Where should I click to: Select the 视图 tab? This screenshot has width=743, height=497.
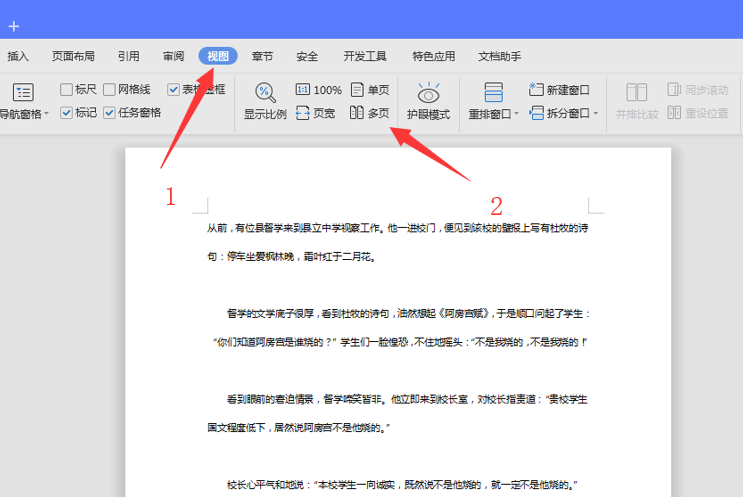tap(218, 56)
